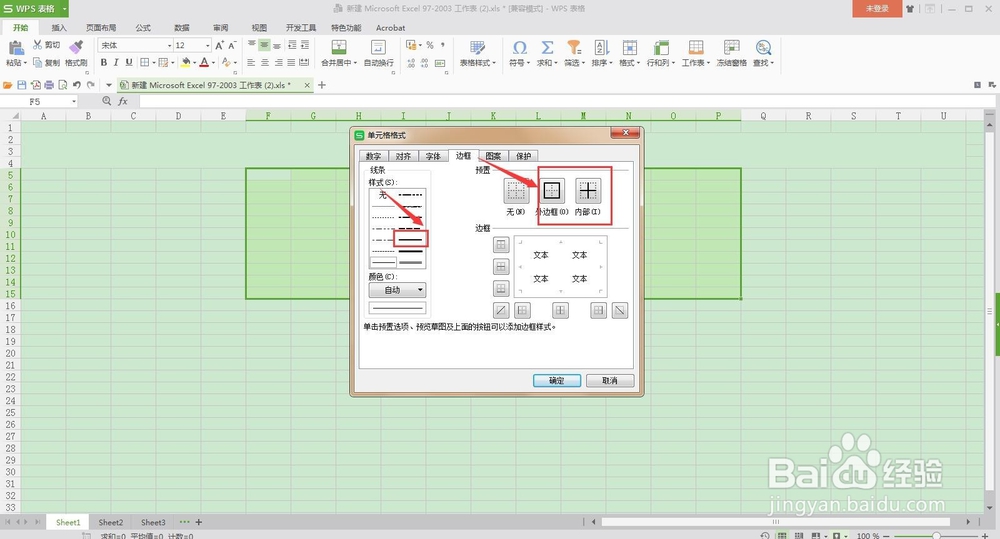Image resolution: width=1000 pixels, height=539 pixels.
Task: Open the 页面布局 ribbon tab
Action: (101, 28)
